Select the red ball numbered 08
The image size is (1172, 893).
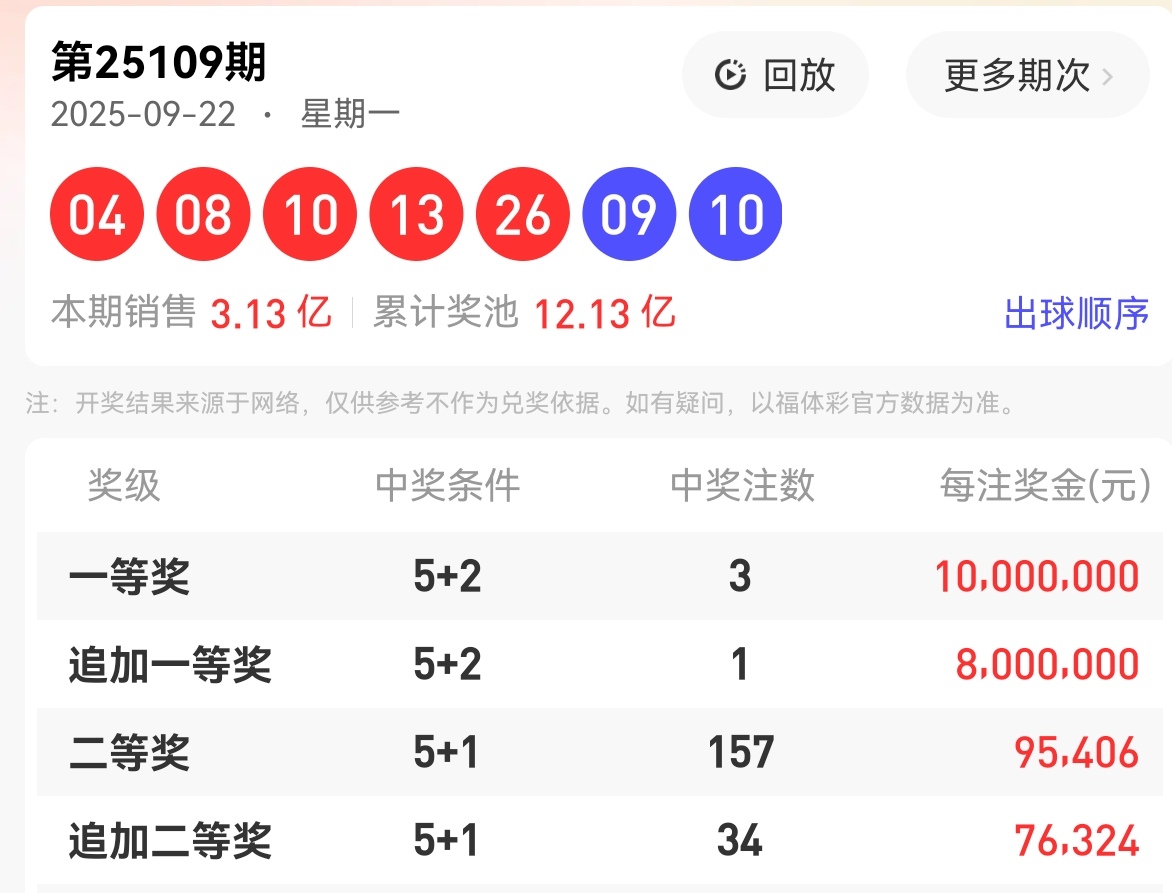(203, 213)
